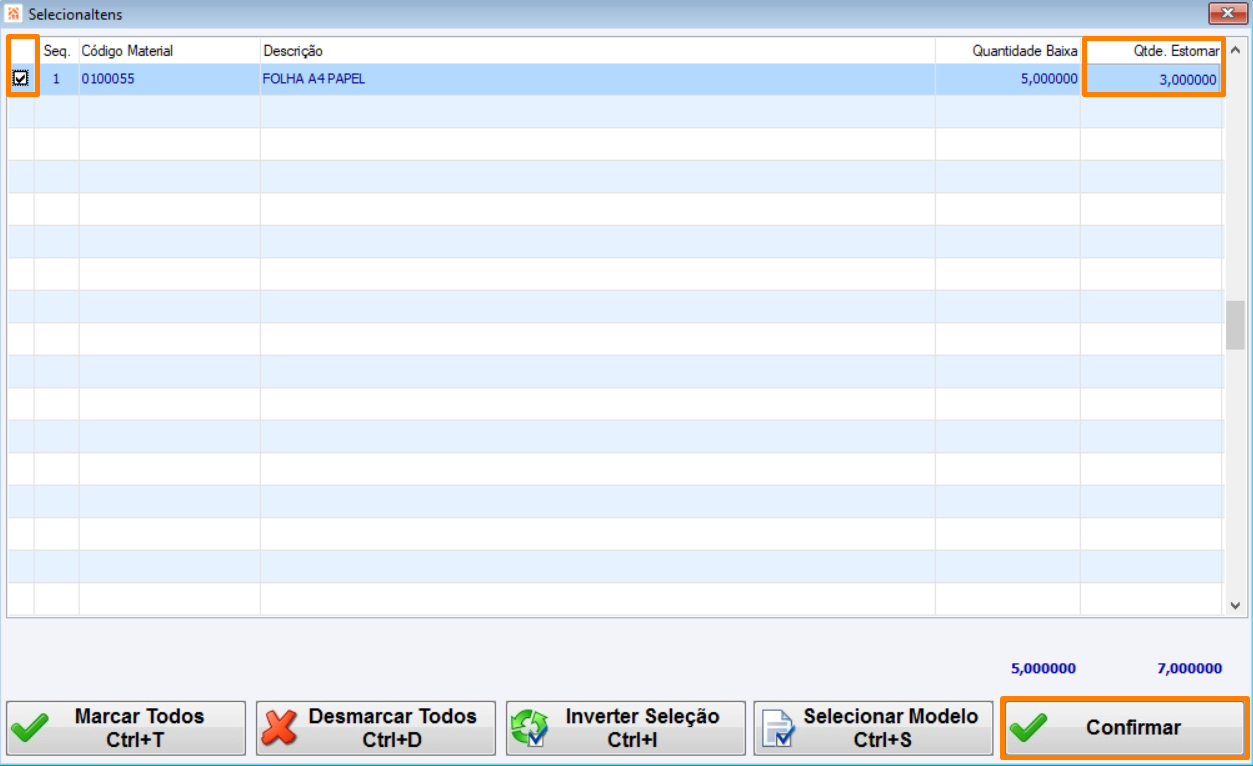This screenshot has height=766, width=1253.
Task: Click scrollbar down arrow in grid
Action: click(x=1235, y=605)
